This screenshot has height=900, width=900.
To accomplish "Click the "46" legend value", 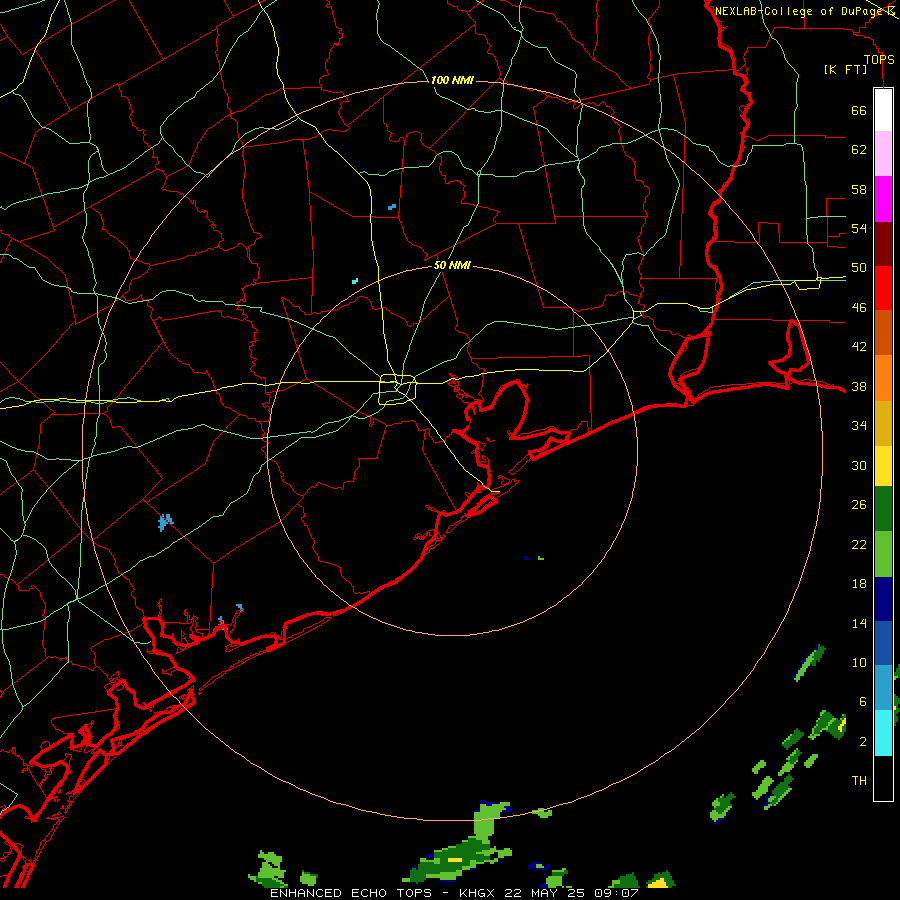I will click(x=859, y=308).
